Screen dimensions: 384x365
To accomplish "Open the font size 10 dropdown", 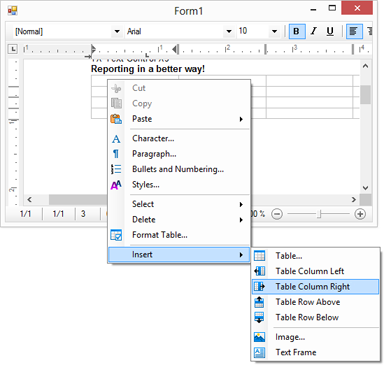I will point(274,32).
